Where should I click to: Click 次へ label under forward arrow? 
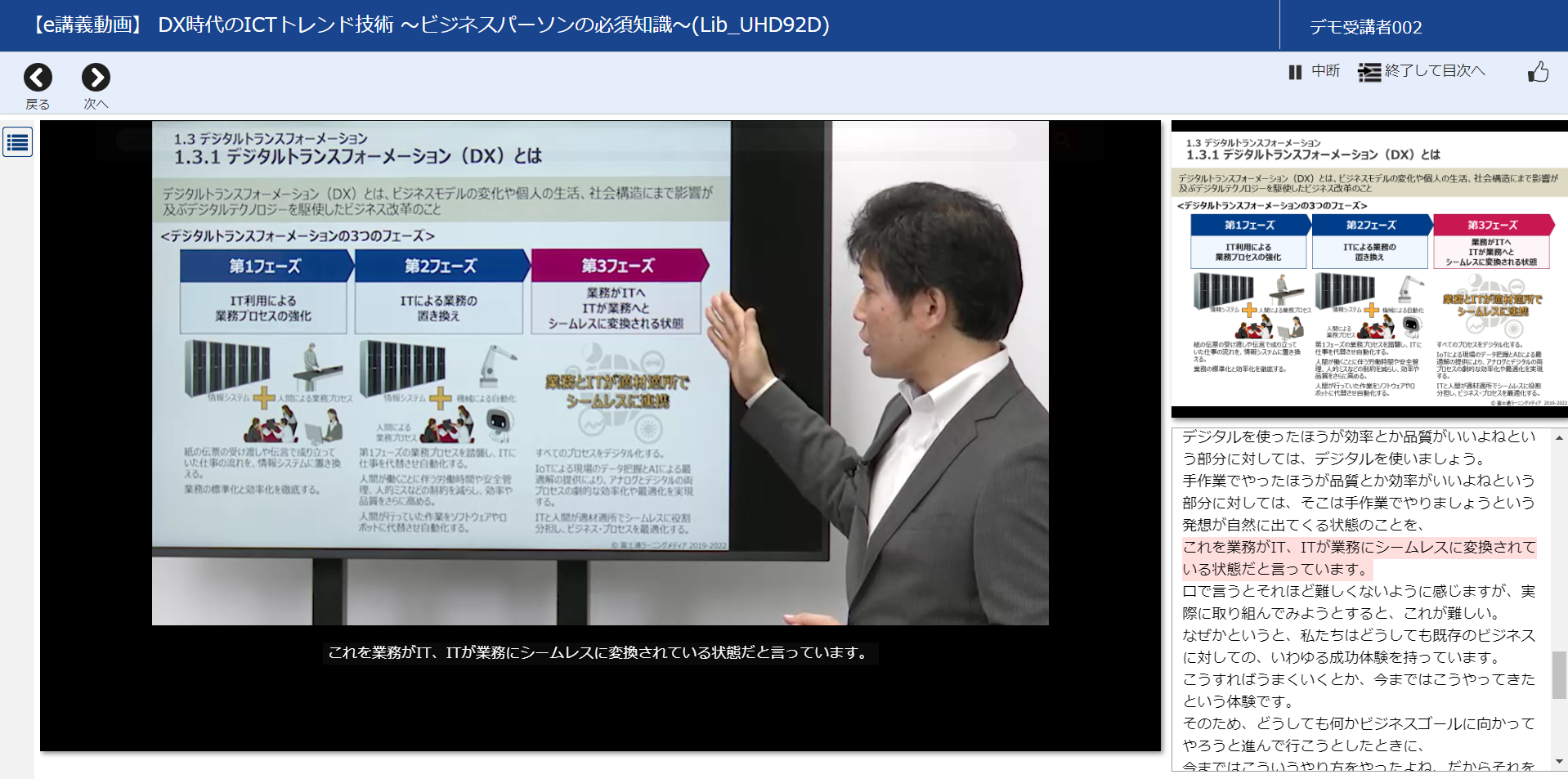coord(96,104)
